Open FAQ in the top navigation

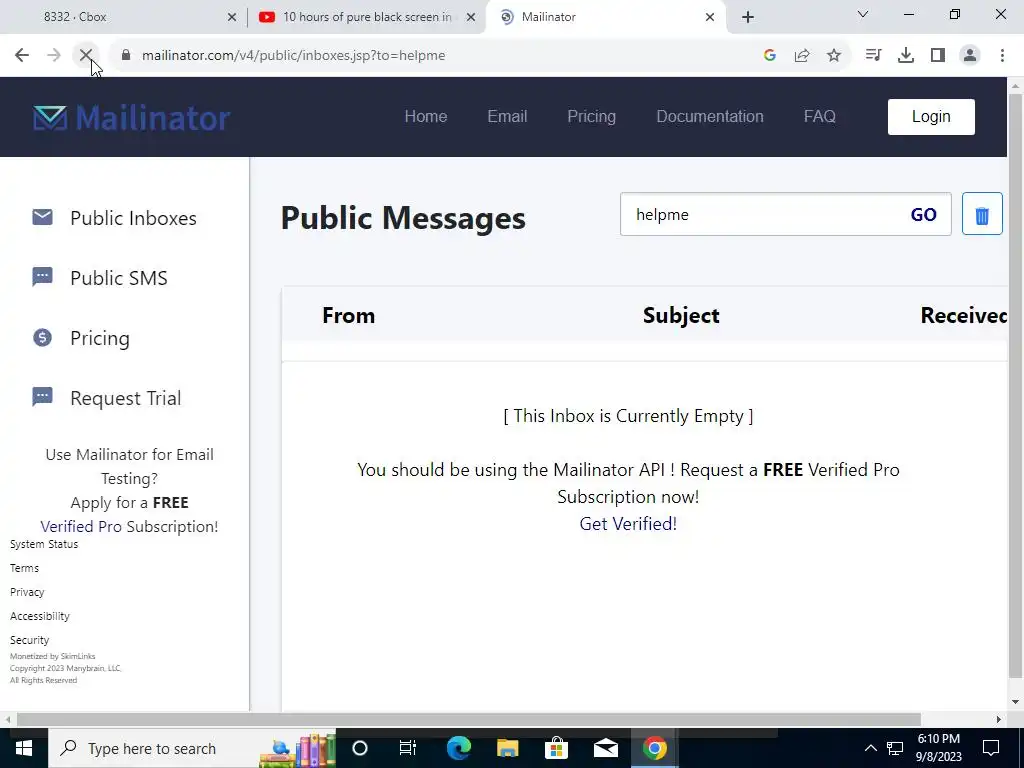point(820,116)
